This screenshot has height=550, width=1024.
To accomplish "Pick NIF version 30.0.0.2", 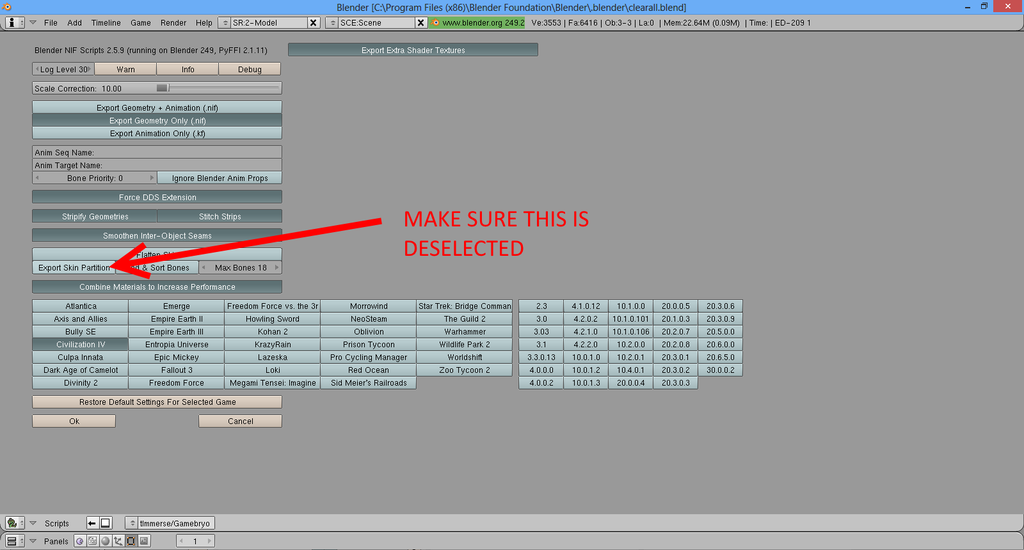I will coord(720,370).
